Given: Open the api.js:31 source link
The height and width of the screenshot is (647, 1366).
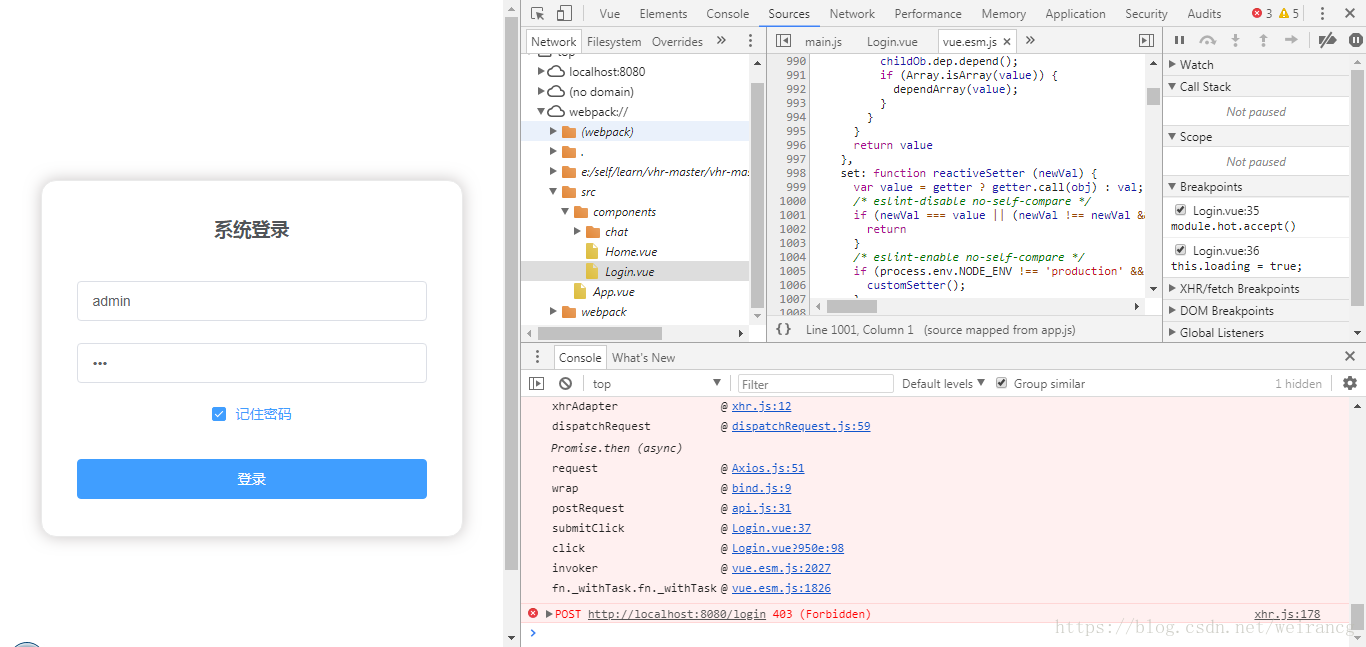Looking at the screenshot, I should pyautogui.click(x=761, y=508).
